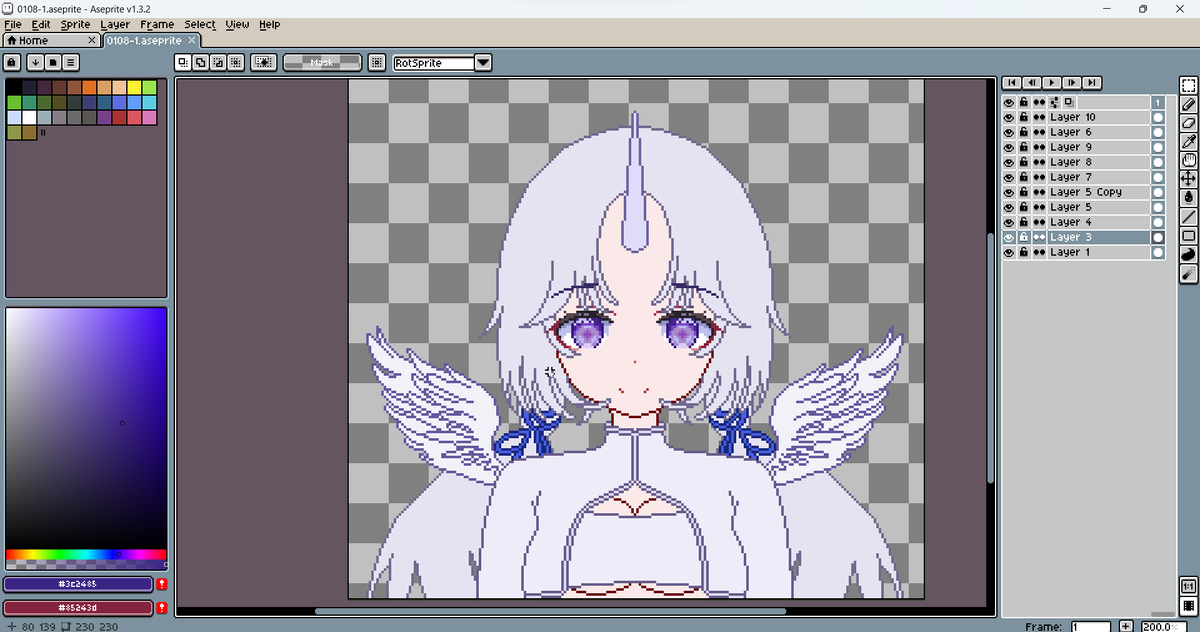Choose Subtract from selection mode icon
The image size is (1200, 632).
(x=218, y=62)
